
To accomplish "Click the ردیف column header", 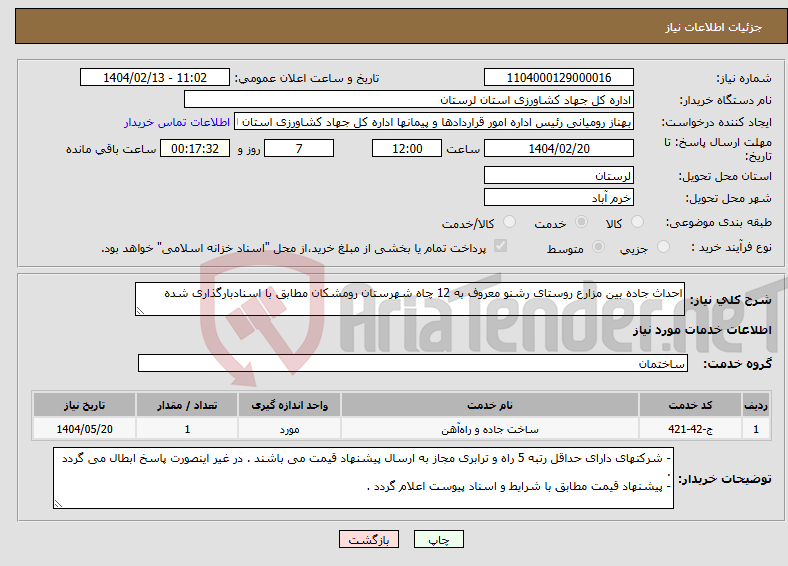I will coord(756,405).
